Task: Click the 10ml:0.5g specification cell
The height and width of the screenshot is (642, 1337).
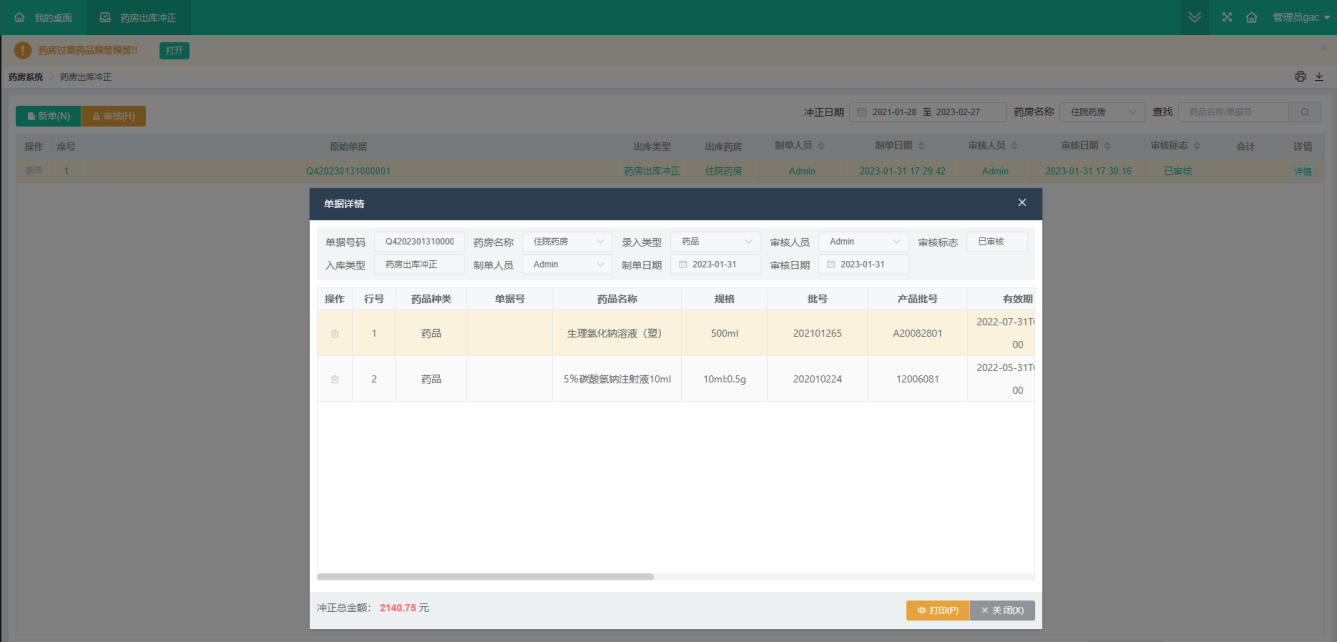Action: [x=724, y=380]
